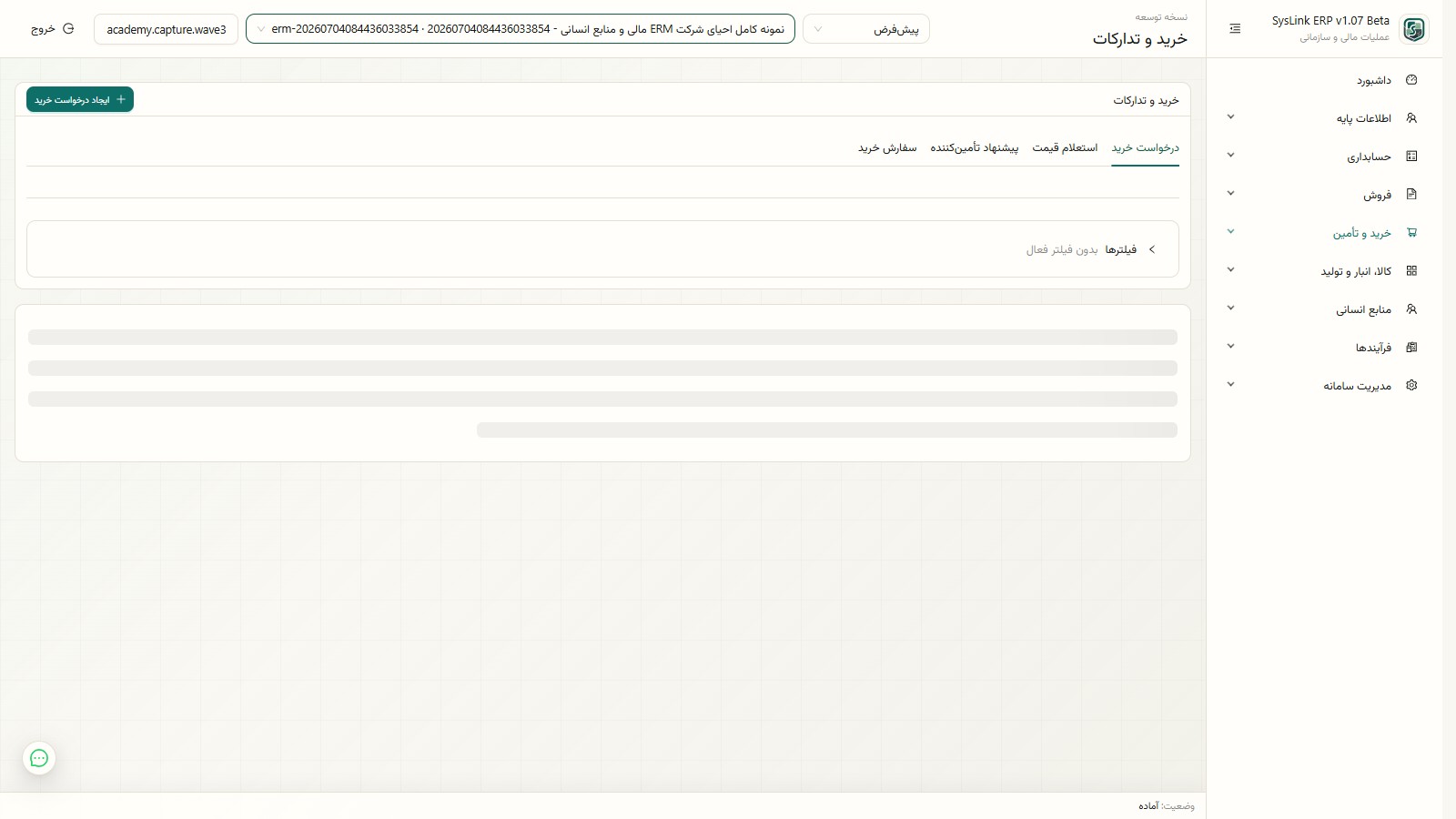Screen dimensions: 1456x819
Task: Expand the اطلاعات پایه menu chevron
Action: click(x=1230, y=117)
